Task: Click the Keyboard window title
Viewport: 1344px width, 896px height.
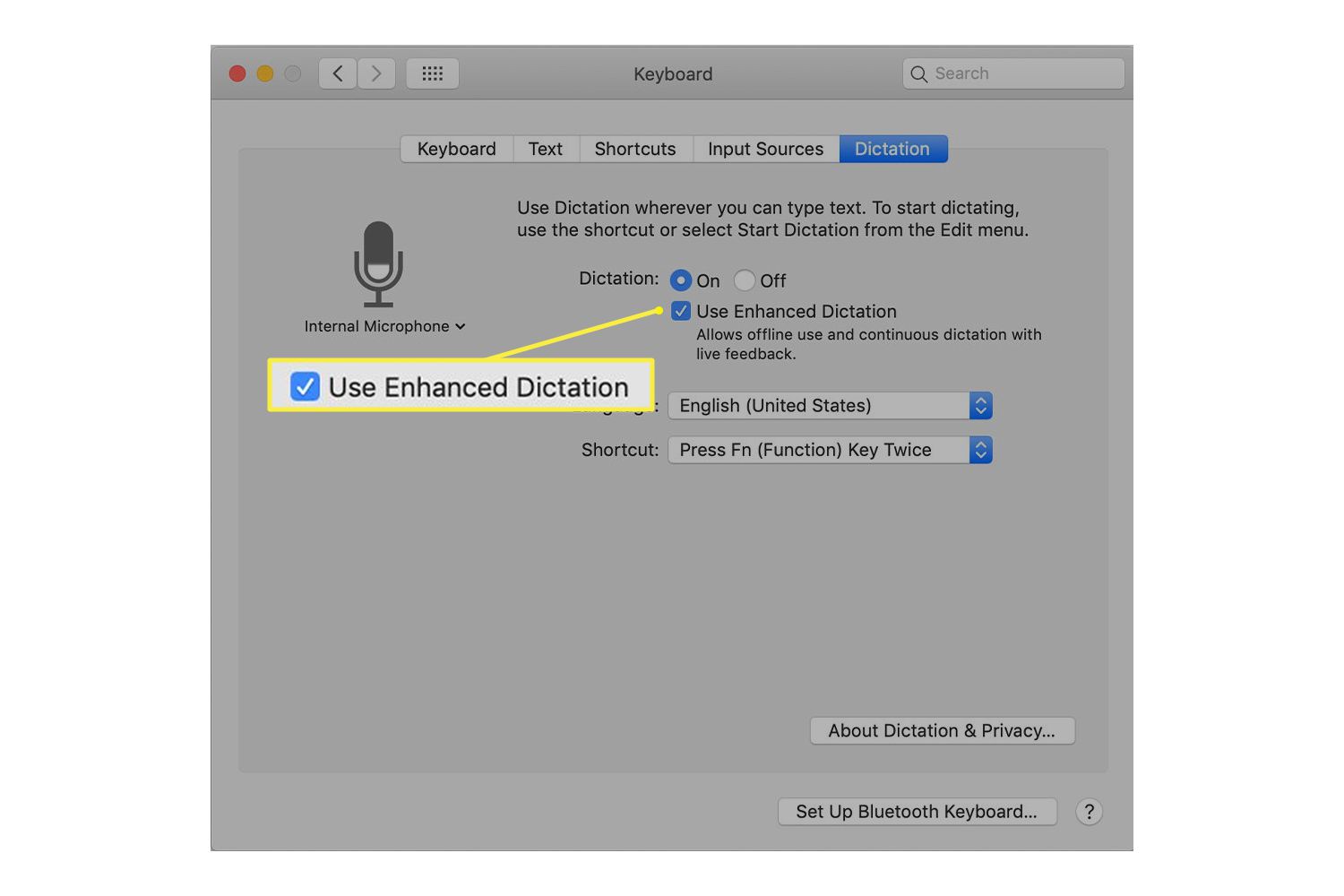Action: pos(673,74)
